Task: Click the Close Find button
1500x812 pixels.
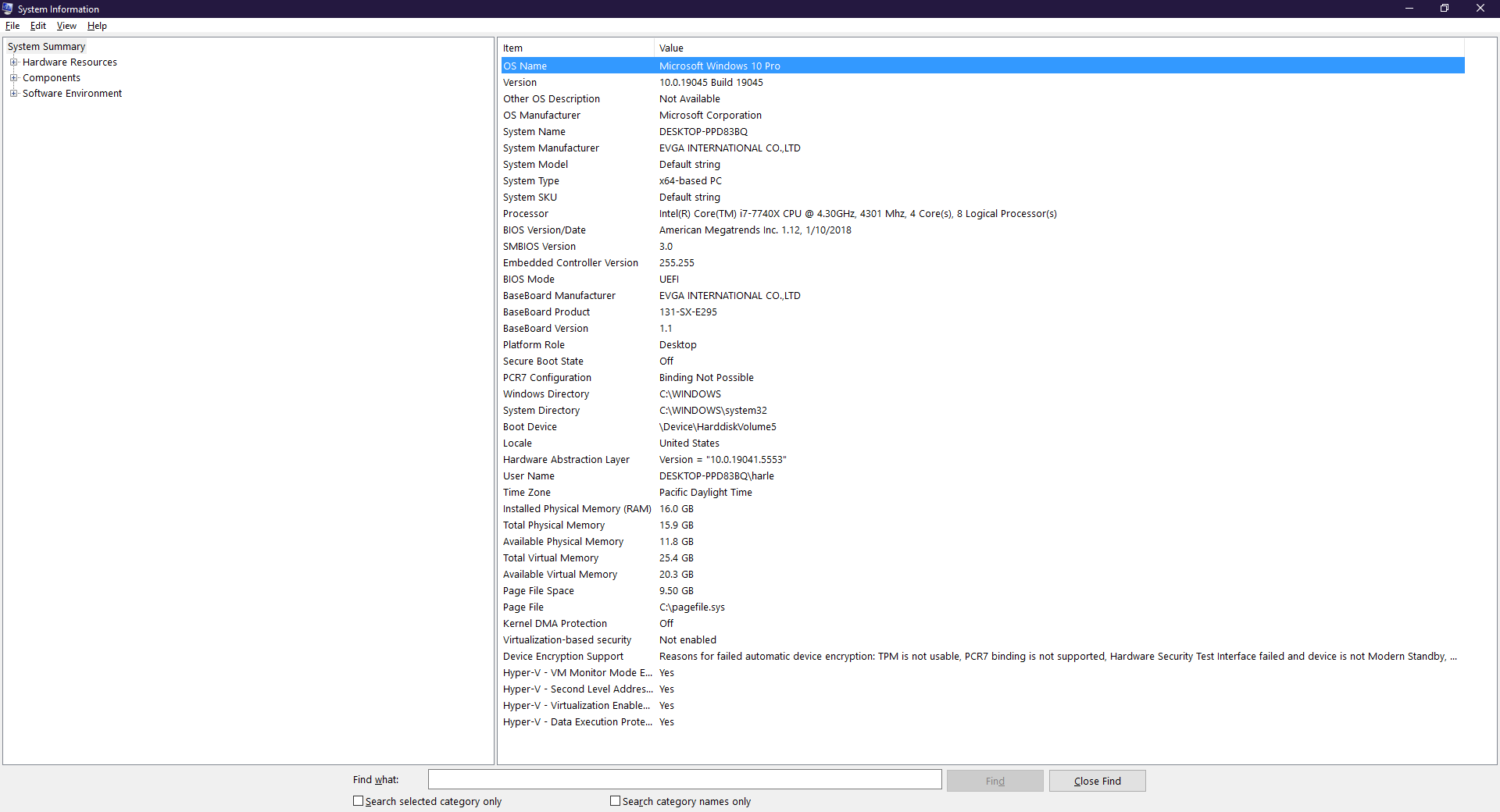Action: pyautogui.click(x=1098, y=781)
